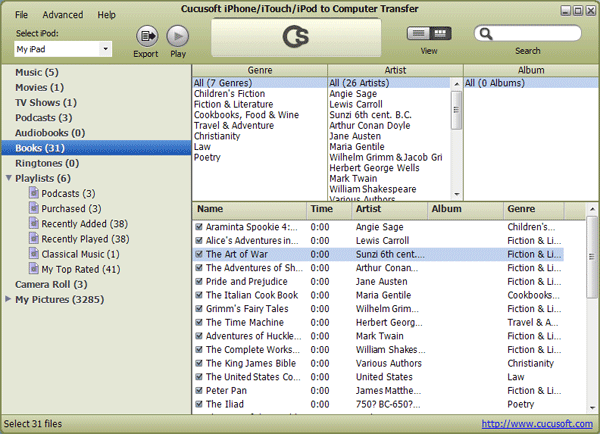
Task: Sort by Artist column header in file list
Action: pyautogui.click(x=390, y=209)
